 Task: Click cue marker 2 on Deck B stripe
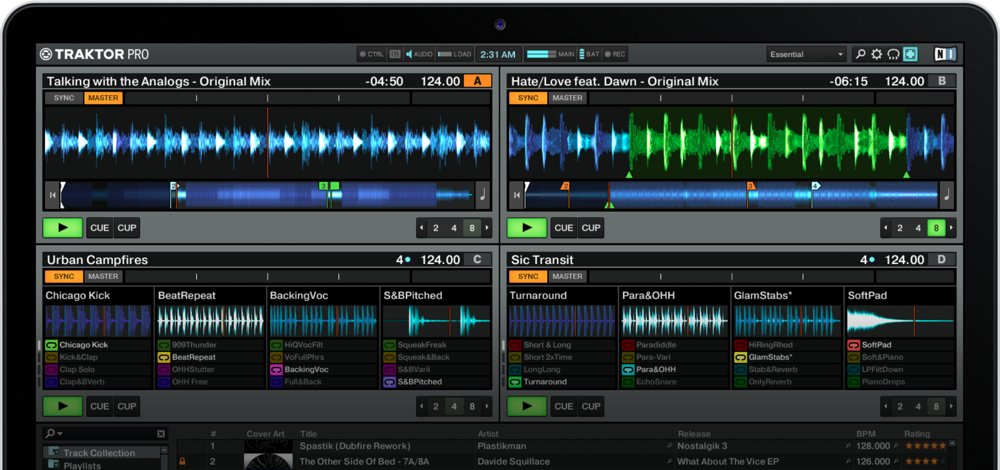pyautogui.click(x=565, y=186)
